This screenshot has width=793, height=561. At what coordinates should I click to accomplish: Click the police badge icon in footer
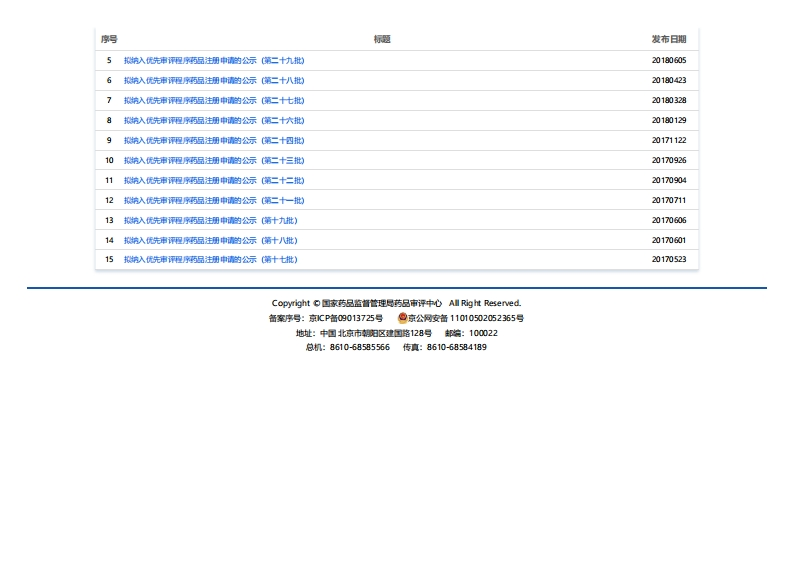403,318
